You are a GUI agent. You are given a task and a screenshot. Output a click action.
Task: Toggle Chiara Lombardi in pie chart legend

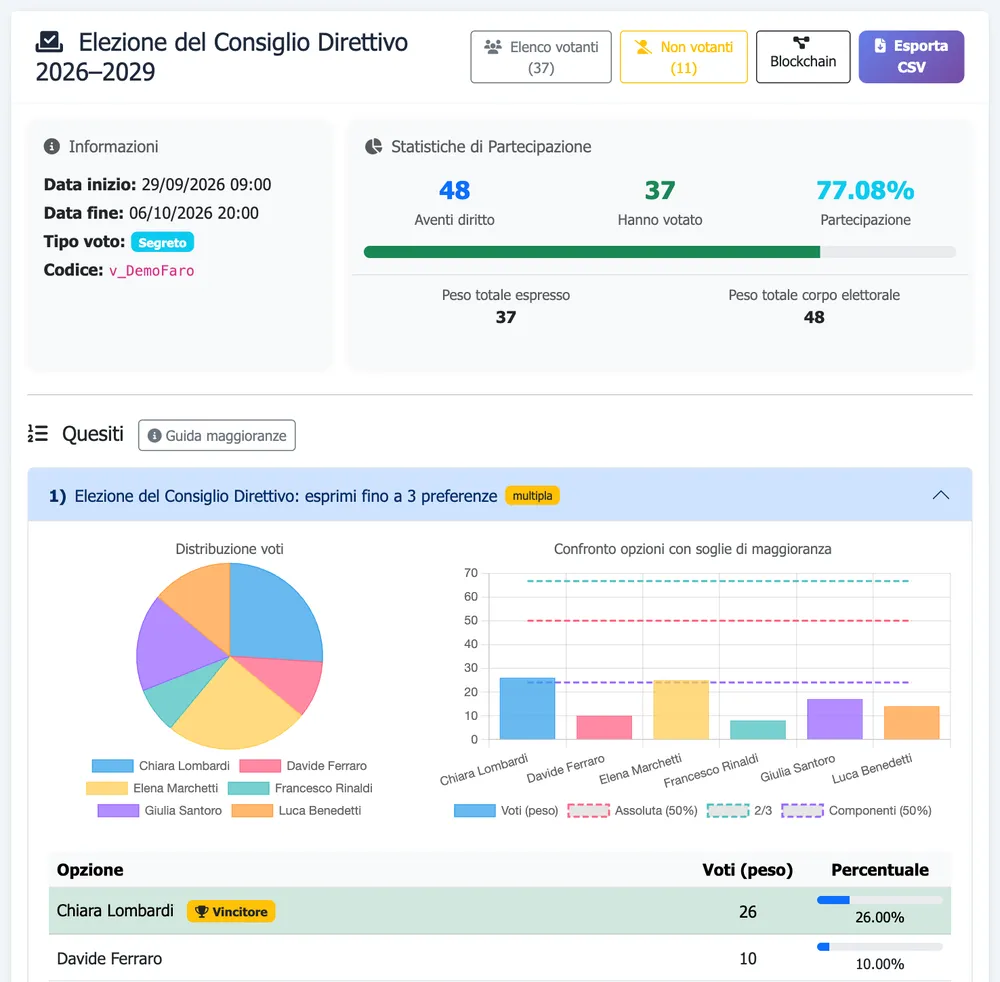point(161,765)
